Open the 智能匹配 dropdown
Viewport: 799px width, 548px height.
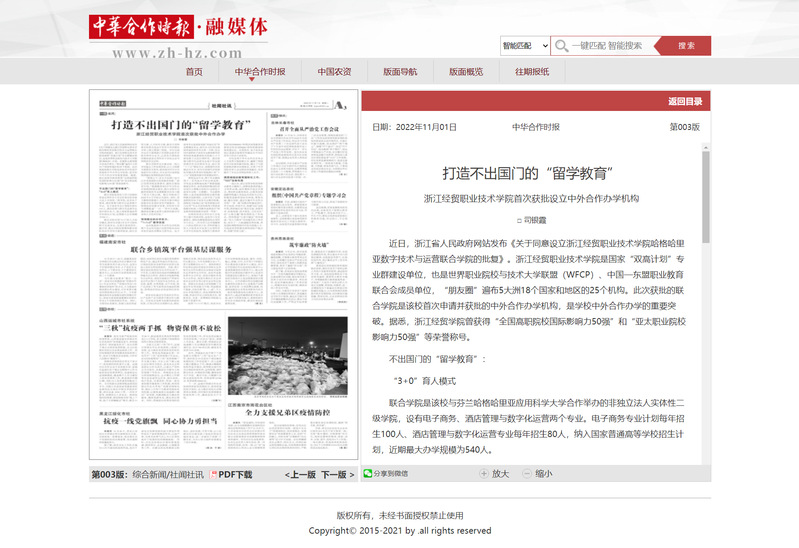coord(524,46)
